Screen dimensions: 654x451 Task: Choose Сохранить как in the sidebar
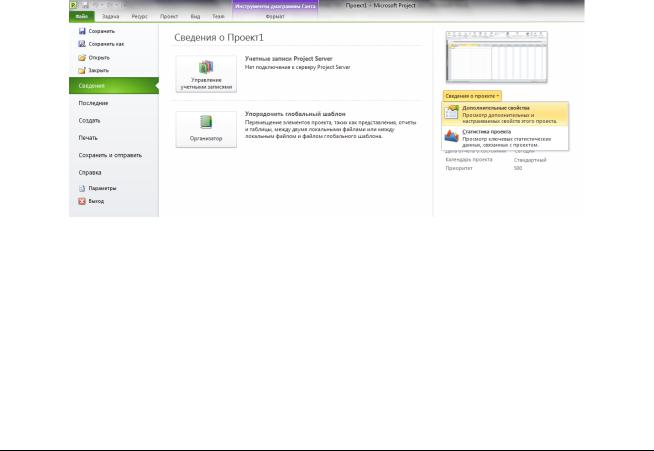point(101,44)
